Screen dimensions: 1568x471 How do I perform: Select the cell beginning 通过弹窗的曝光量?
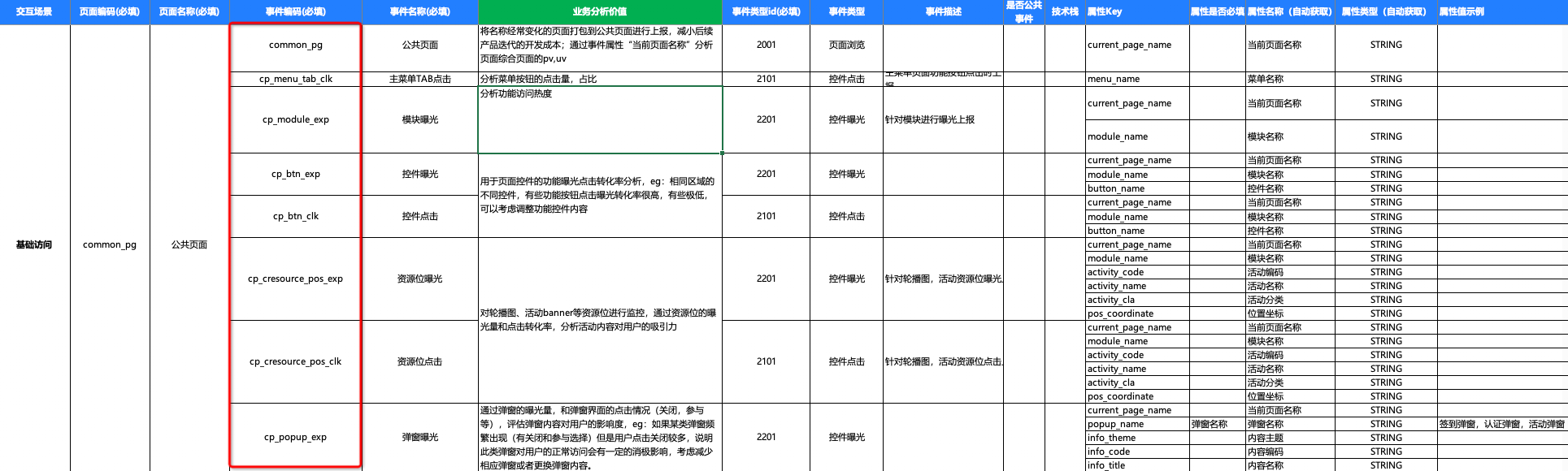[x=600, y=437]
